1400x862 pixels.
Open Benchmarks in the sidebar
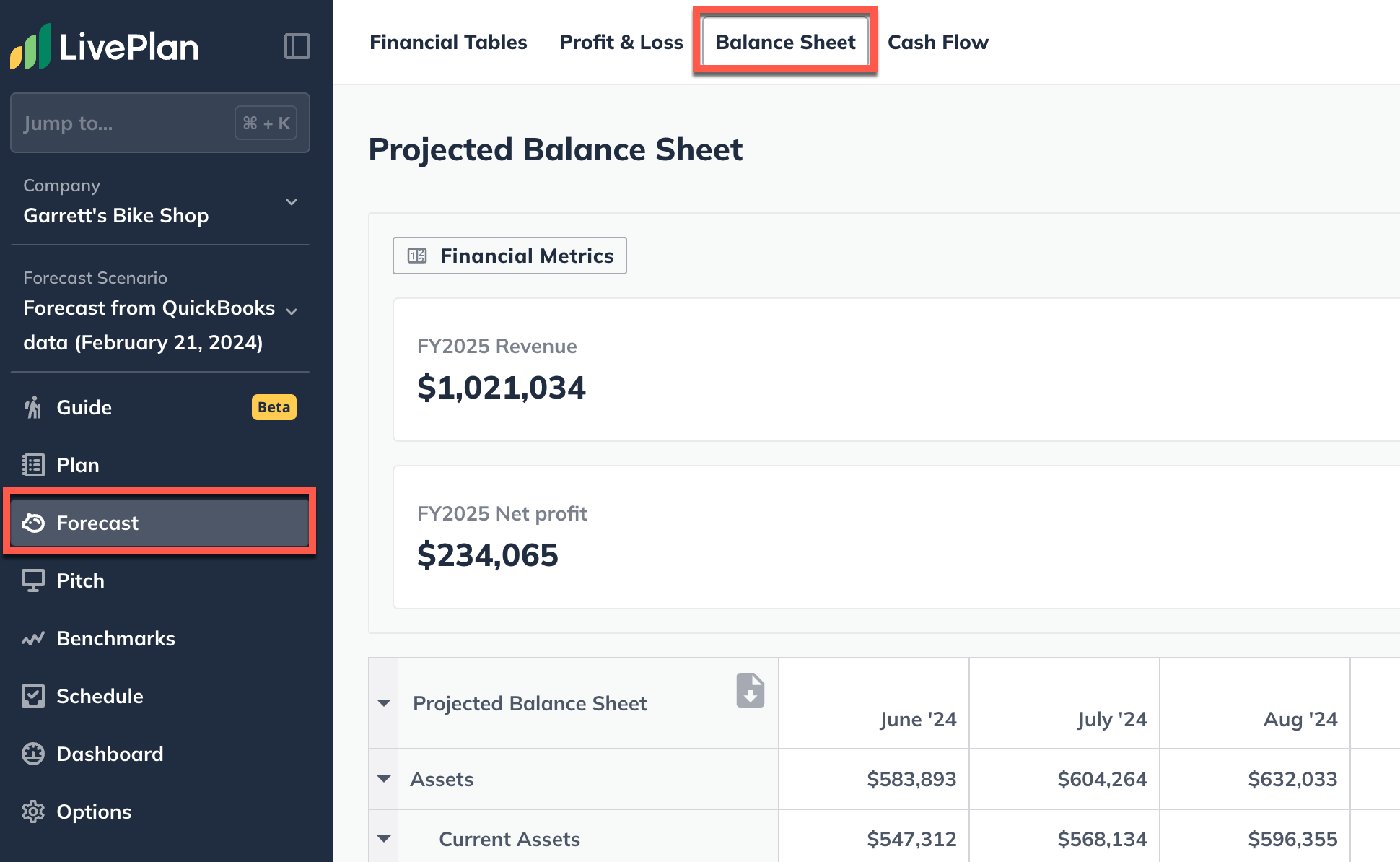pyautogui.click(x=160, y=638)
